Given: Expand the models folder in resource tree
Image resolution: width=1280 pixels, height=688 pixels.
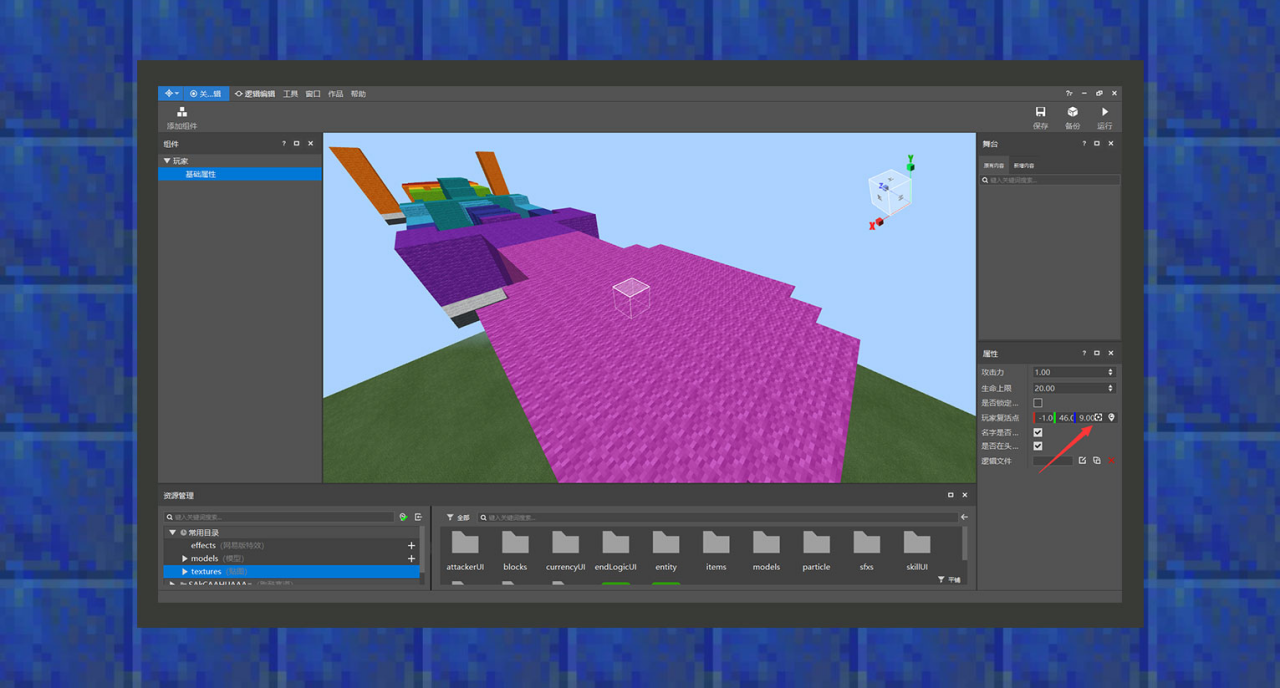Looking at the screenshot, I should click(x=185, y=559).
